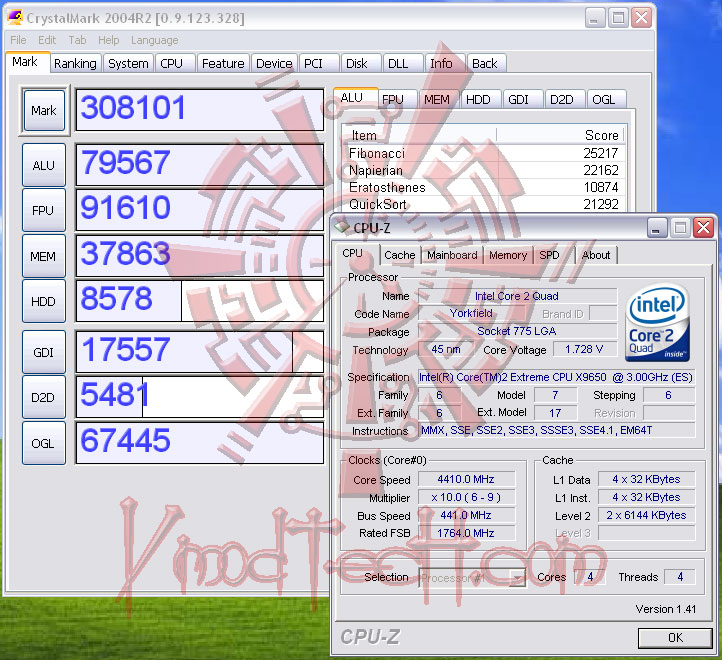This screenshot has width=722, height=660.
Task: Click the total Mark score 308101
Action: pos(199,110)
